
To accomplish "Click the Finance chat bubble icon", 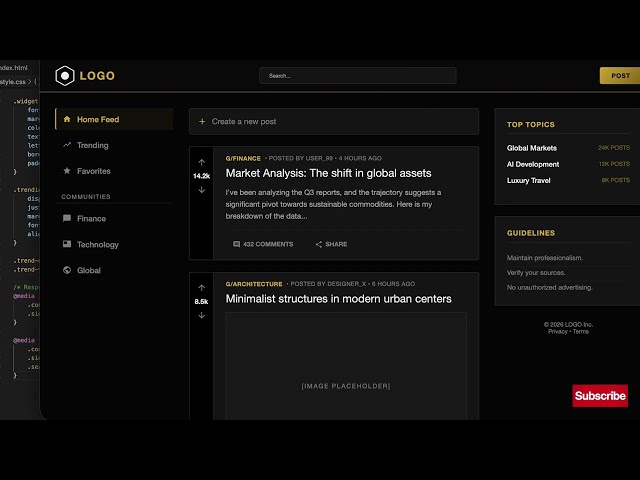I will (67, 218).
